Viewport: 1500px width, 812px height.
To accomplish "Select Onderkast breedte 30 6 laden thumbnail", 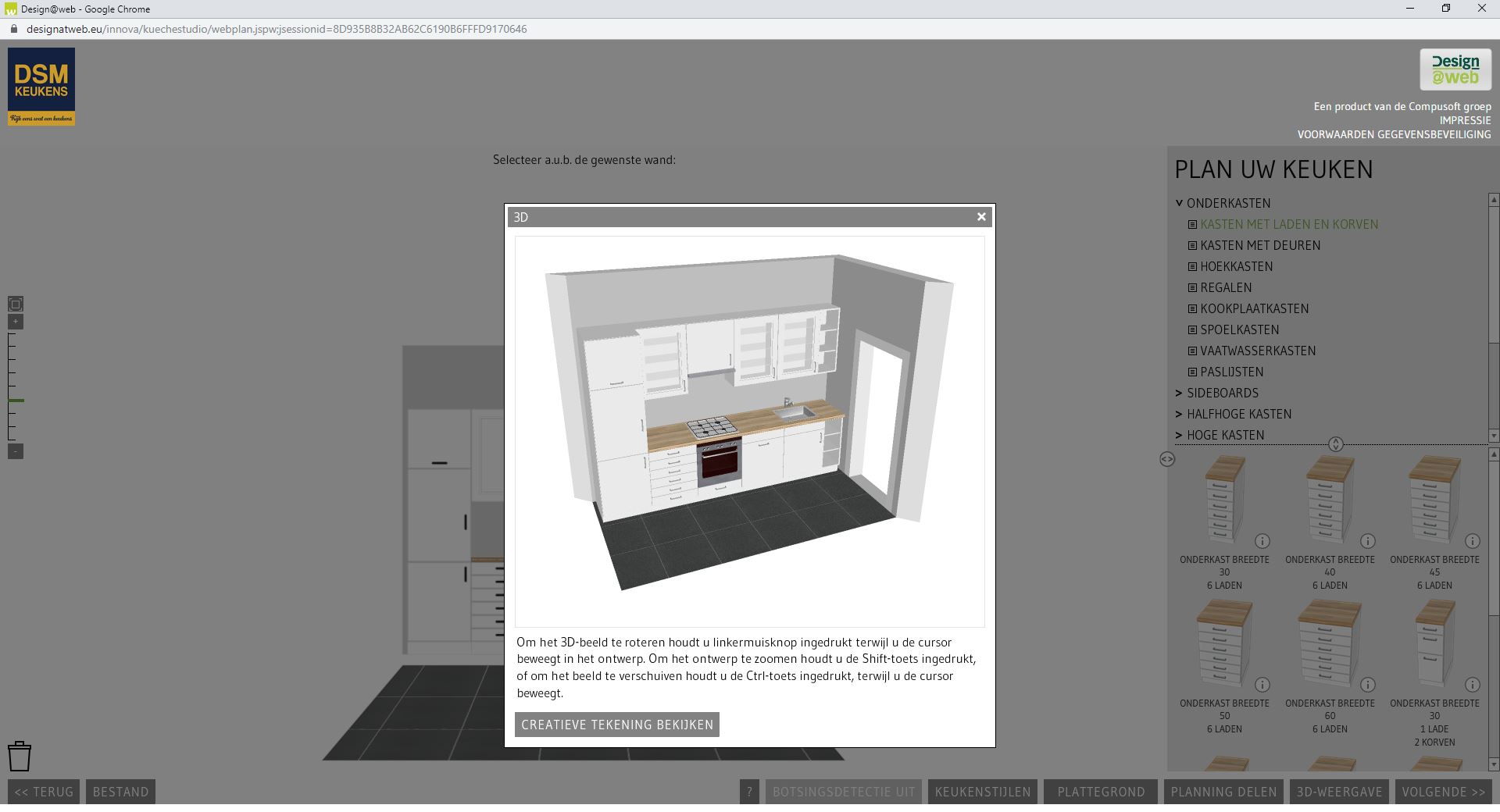I will (1224, 500).
